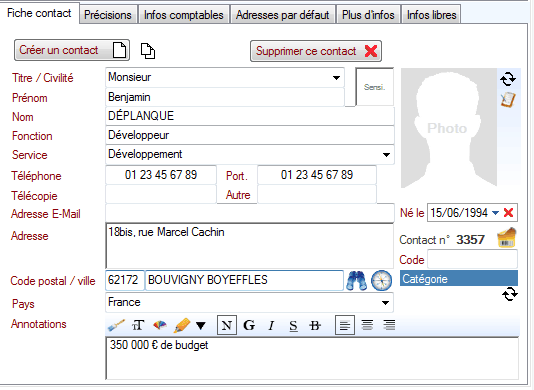Viewport: 534px width, 390px height.
Task: Click the contact number 3357
Action: tap(470, 240)
